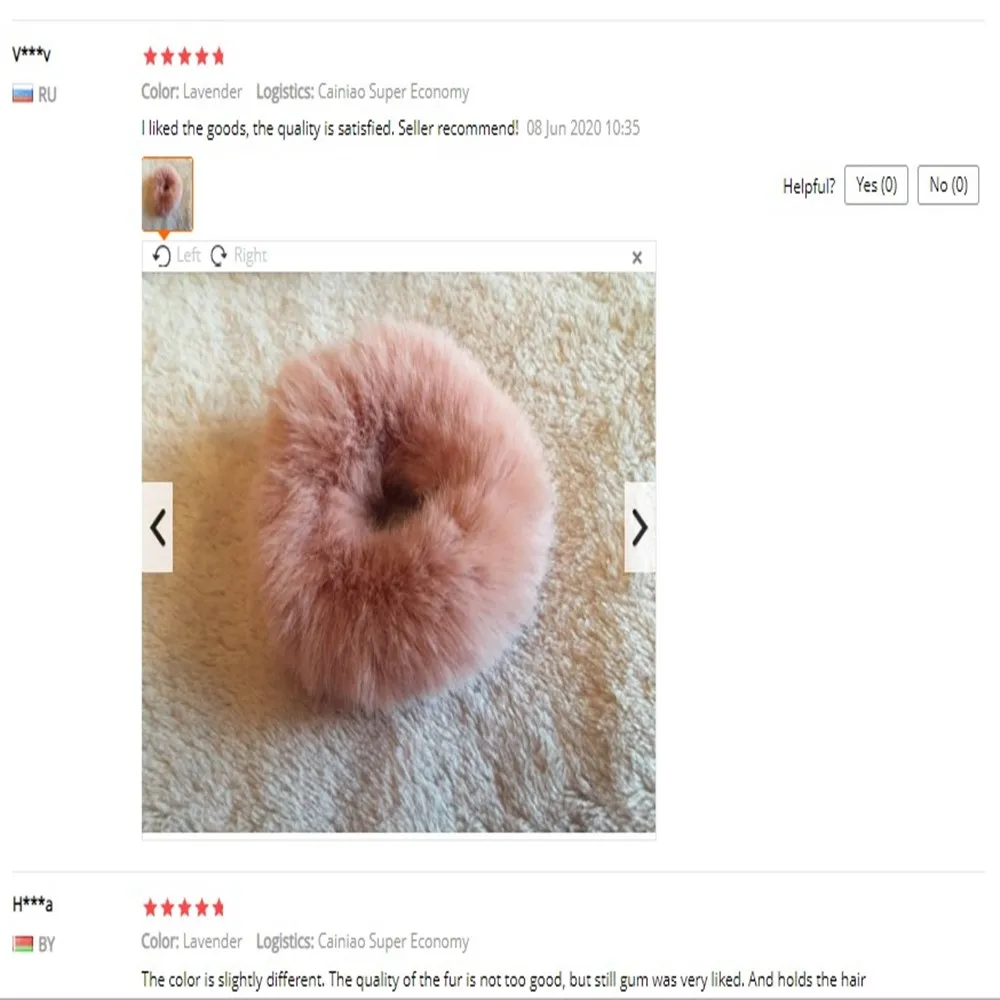Click the star rating of H***a
This screenshot has width=1000, height=1000.
tap(184, 908)
